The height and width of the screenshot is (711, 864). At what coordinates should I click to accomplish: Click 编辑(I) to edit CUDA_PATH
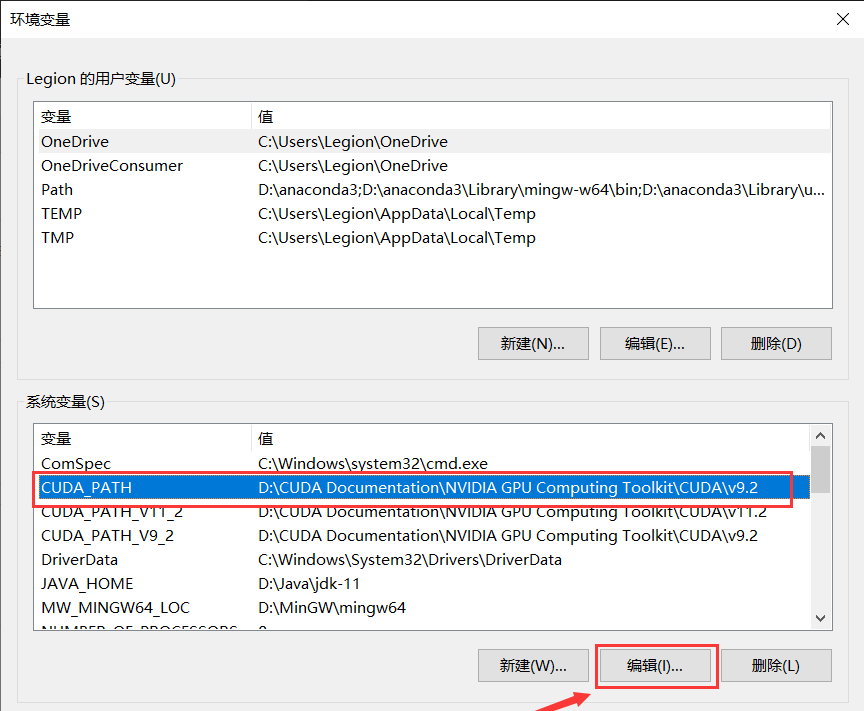coord(655,665)
